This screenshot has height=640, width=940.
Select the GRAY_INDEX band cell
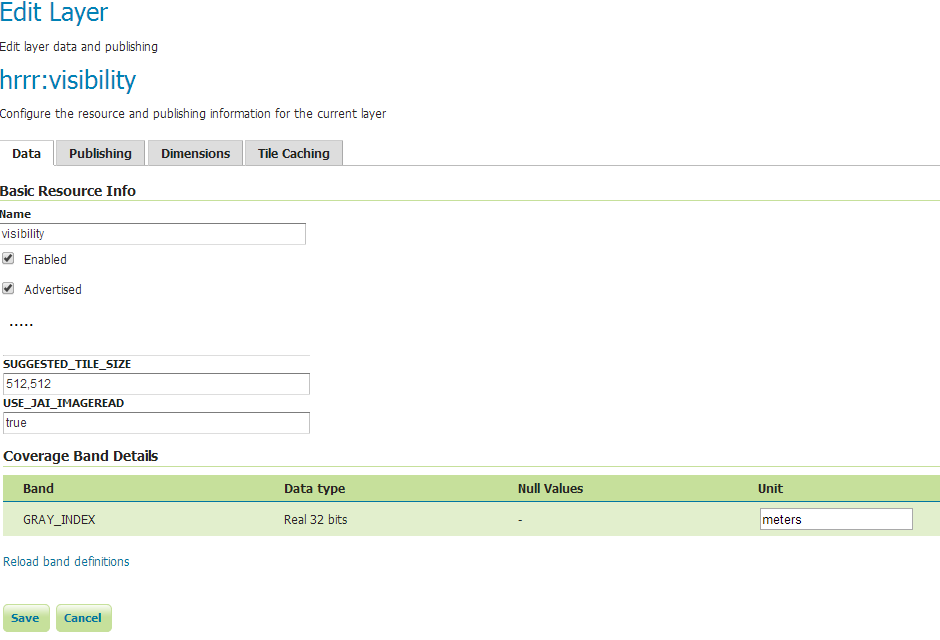tap(59, 520)
